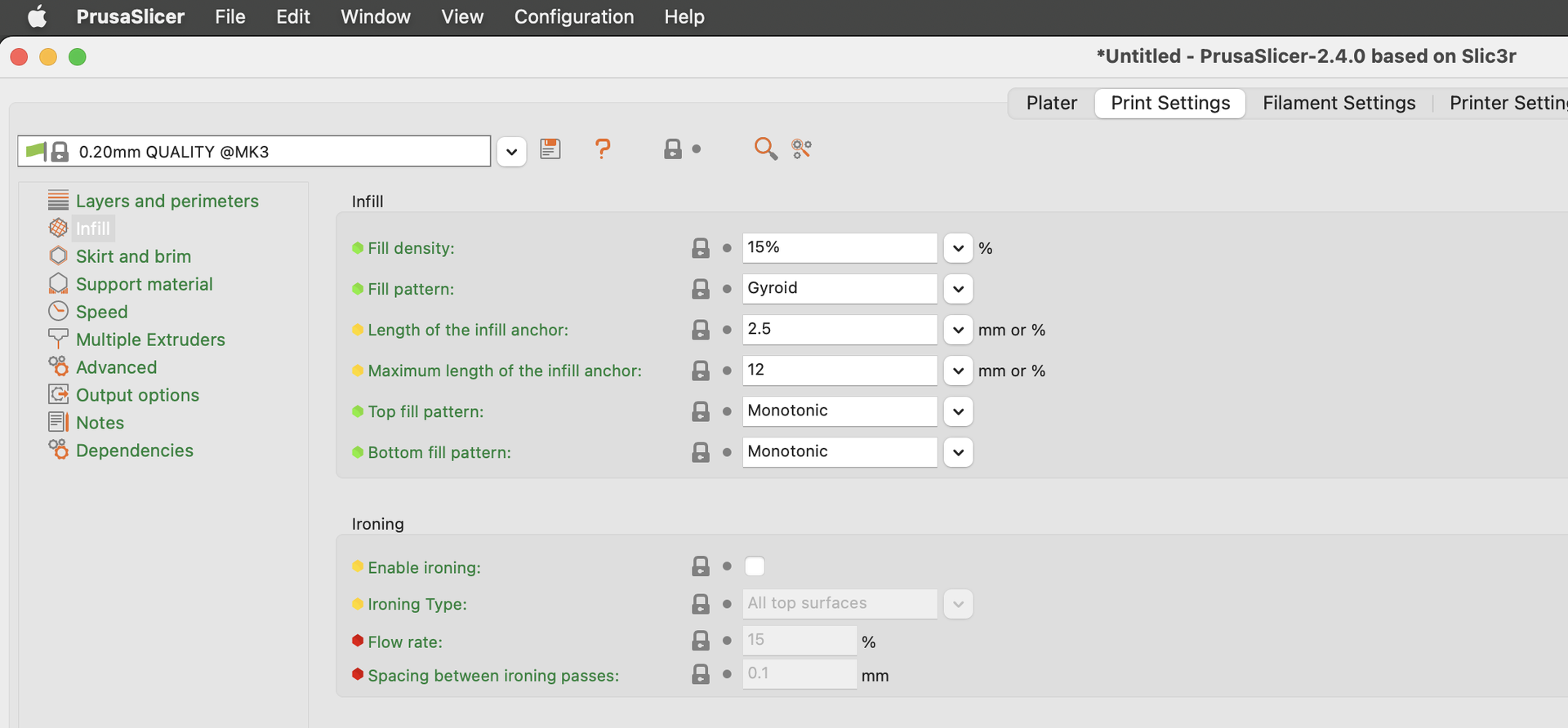Click the compare presets icon next to search
1568x728 pixels.
pos(802,149)
